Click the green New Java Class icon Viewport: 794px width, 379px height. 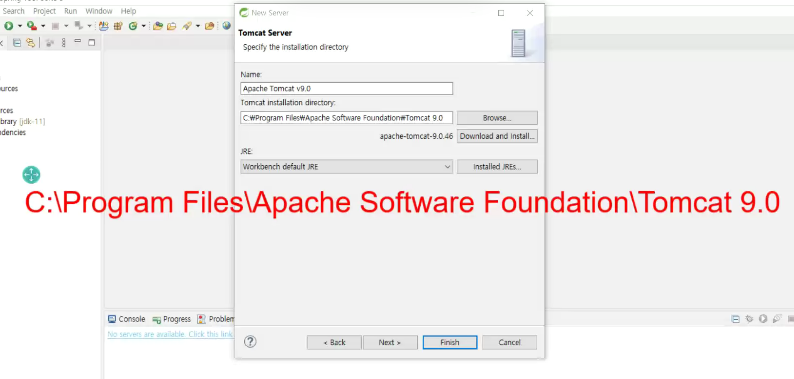pos(133,26)
